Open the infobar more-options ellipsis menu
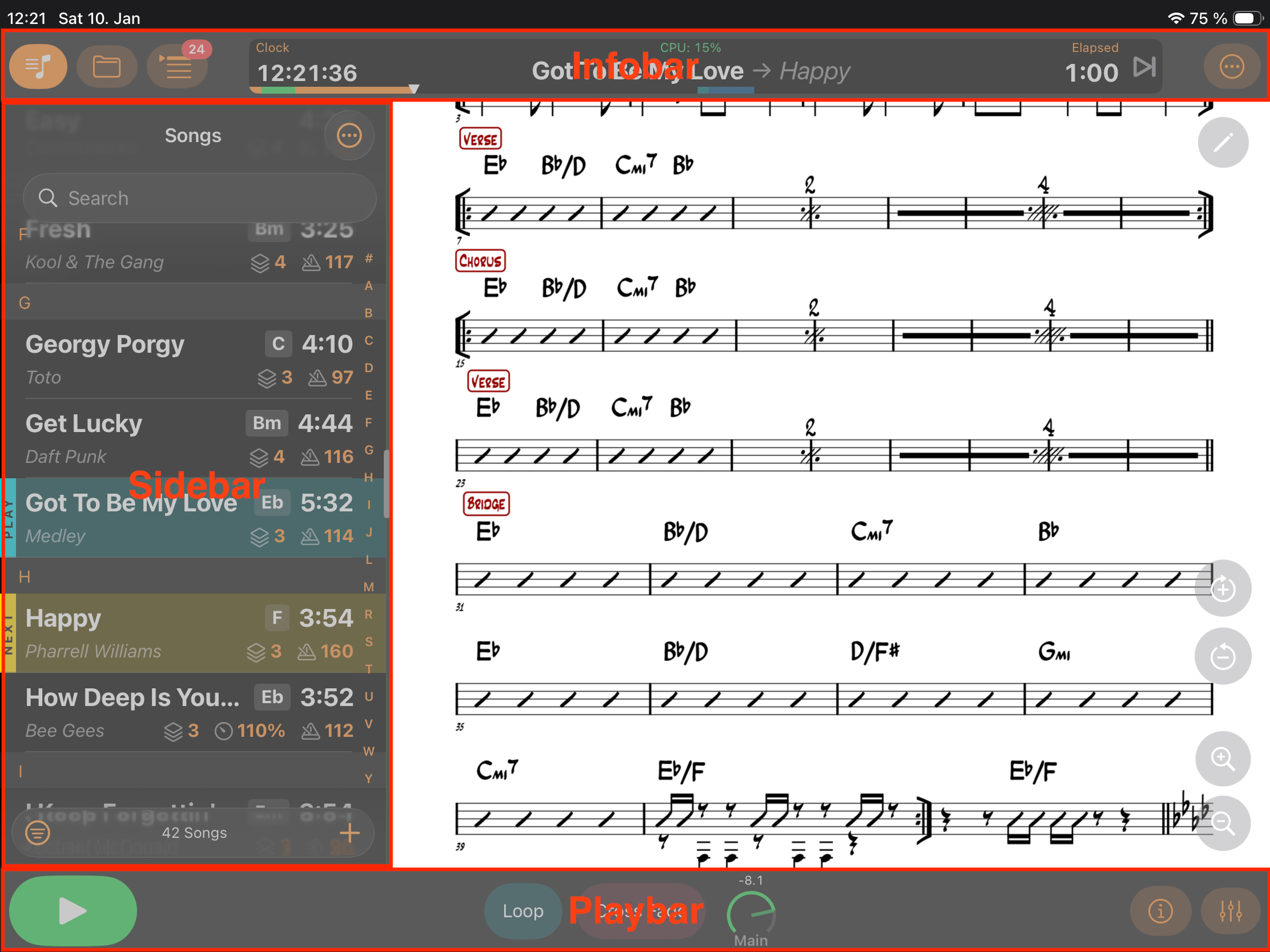 point(1231,67)
